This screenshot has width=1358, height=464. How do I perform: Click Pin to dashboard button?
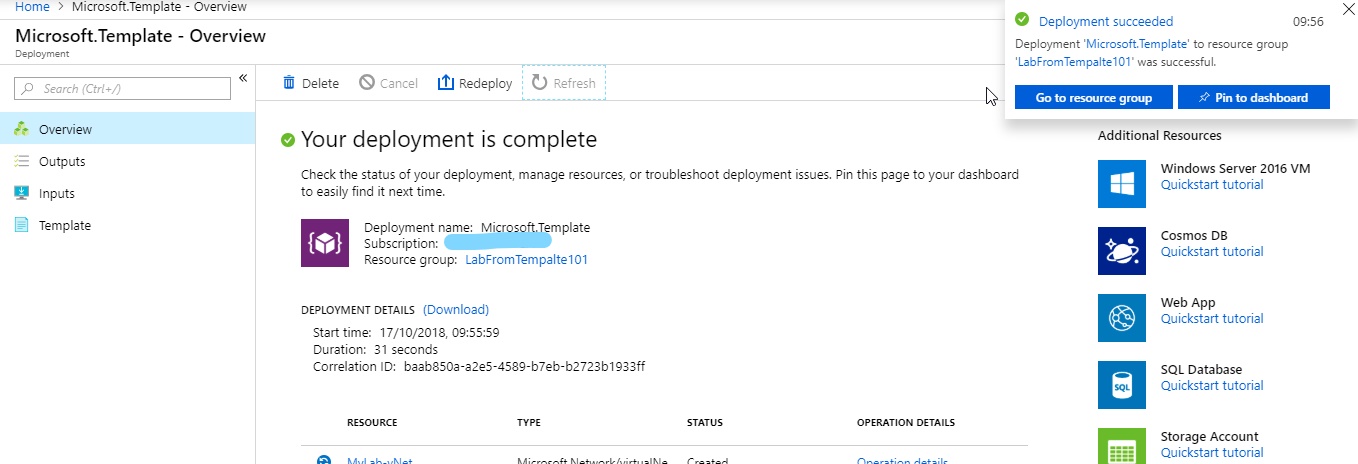(1255, 98)
